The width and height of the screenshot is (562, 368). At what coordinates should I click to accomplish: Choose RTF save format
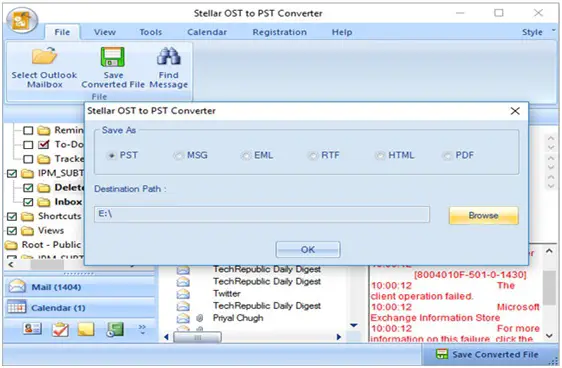point(324,156)
